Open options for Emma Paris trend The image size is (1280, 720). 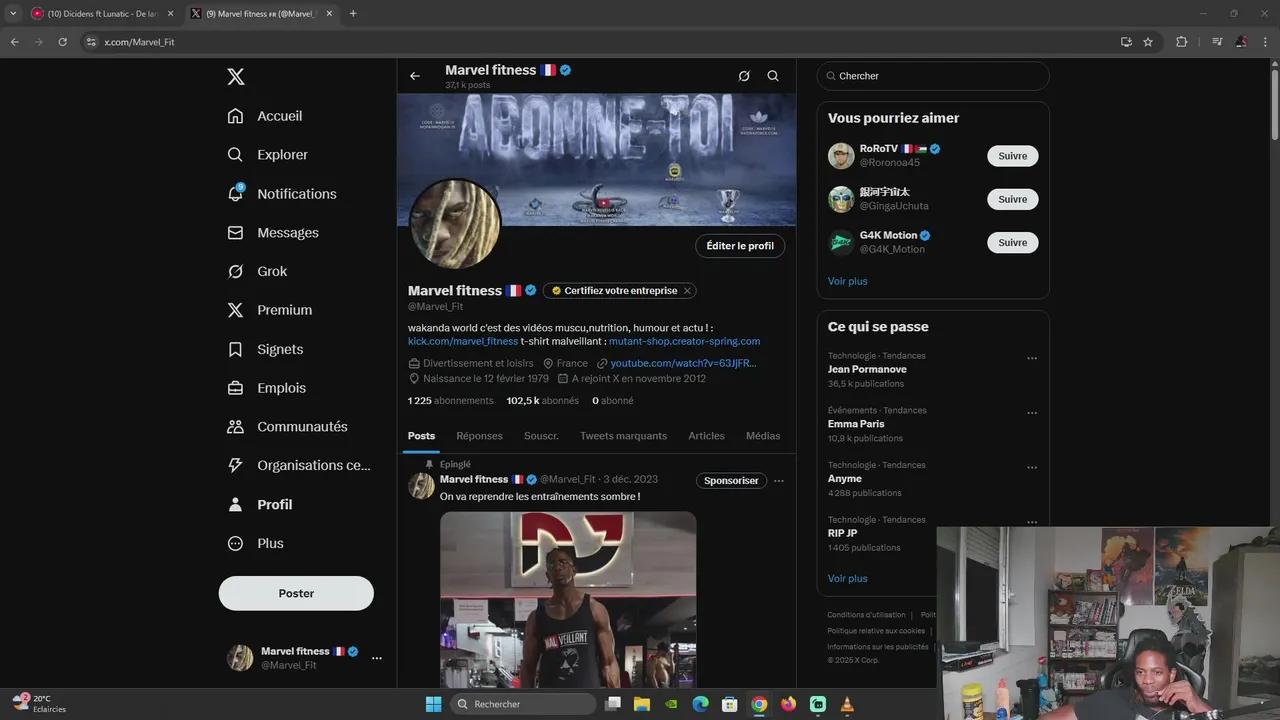[1032, 413]
